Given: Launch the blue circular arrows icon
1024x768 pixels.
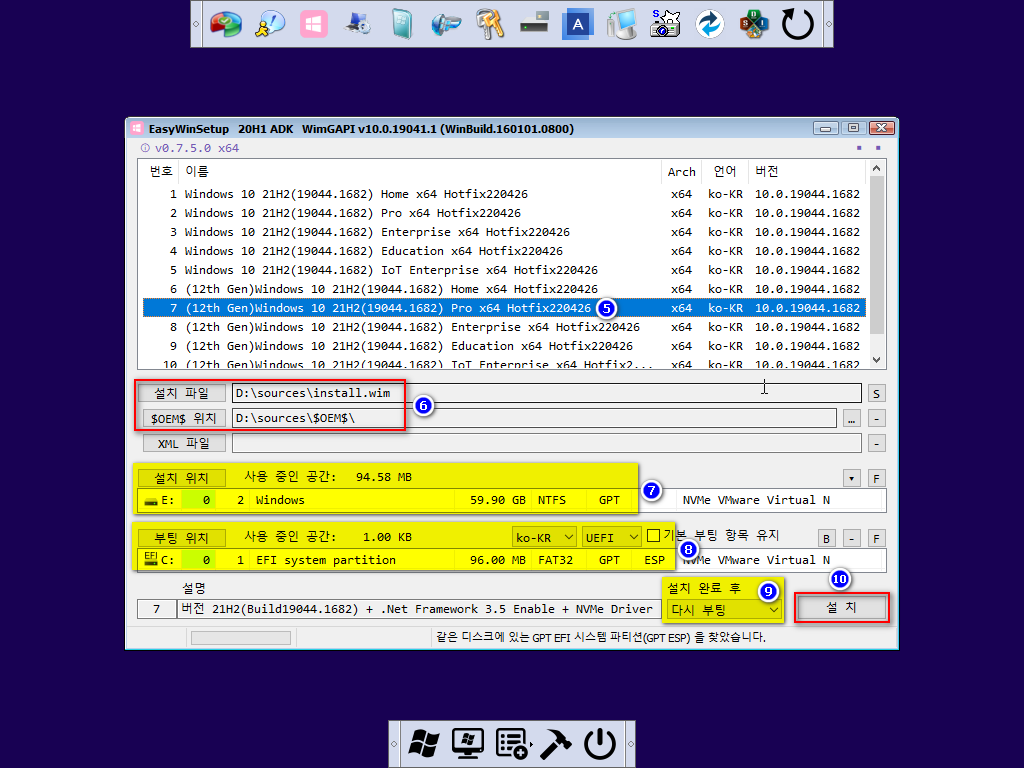Looking at the screenshot, I should tap(709, 24).
